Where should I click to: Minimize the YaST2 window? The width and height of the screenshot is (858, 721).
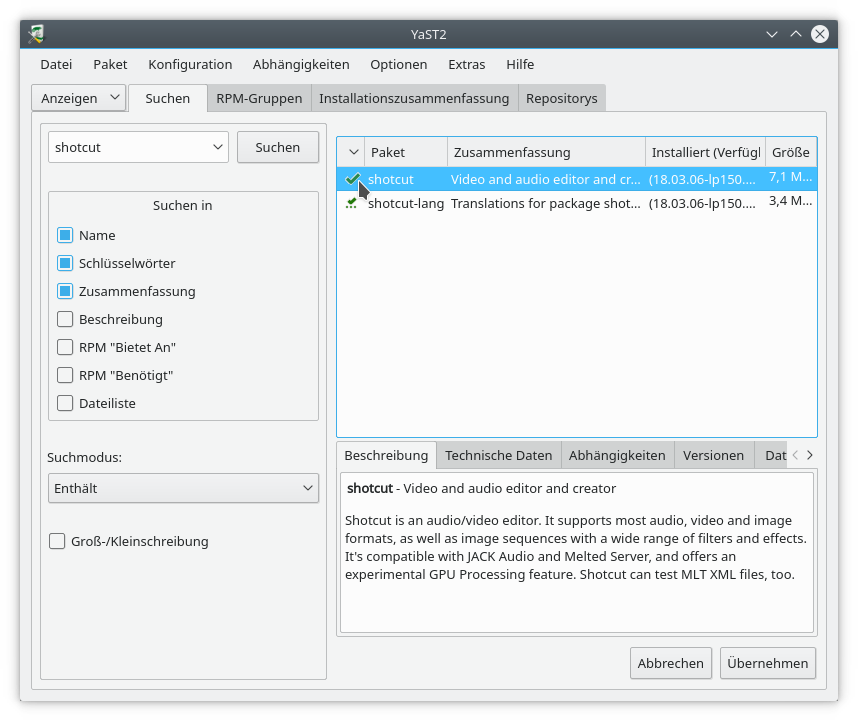(x=772, y=34)
